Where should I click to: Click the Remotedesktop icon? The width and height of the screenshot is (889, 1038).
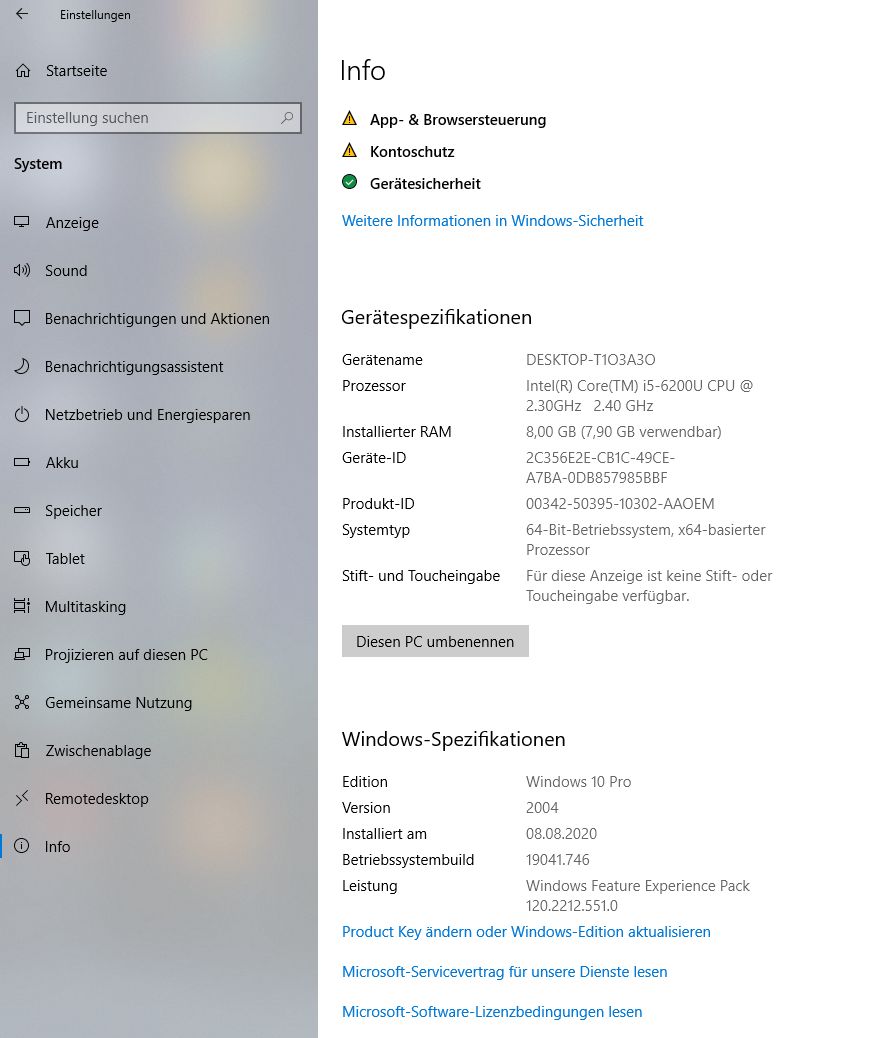click(22, 798)
